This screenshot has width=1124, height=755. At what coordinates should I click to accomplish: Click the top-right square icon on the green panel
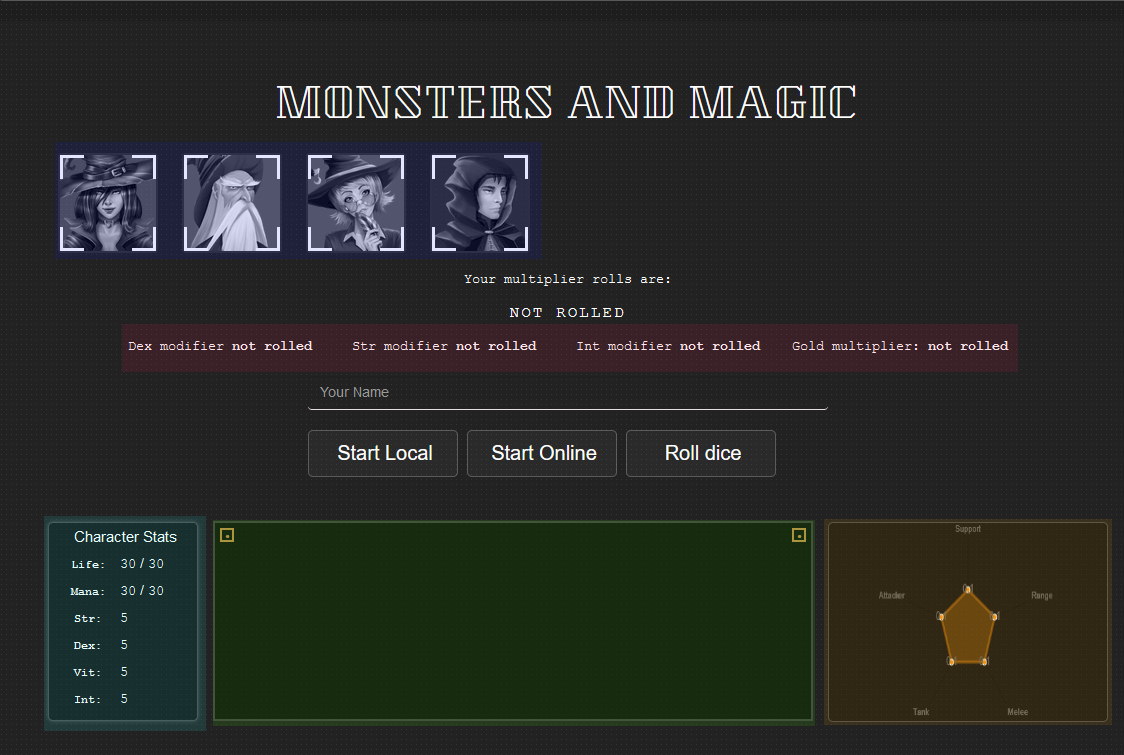pos(799,535)
